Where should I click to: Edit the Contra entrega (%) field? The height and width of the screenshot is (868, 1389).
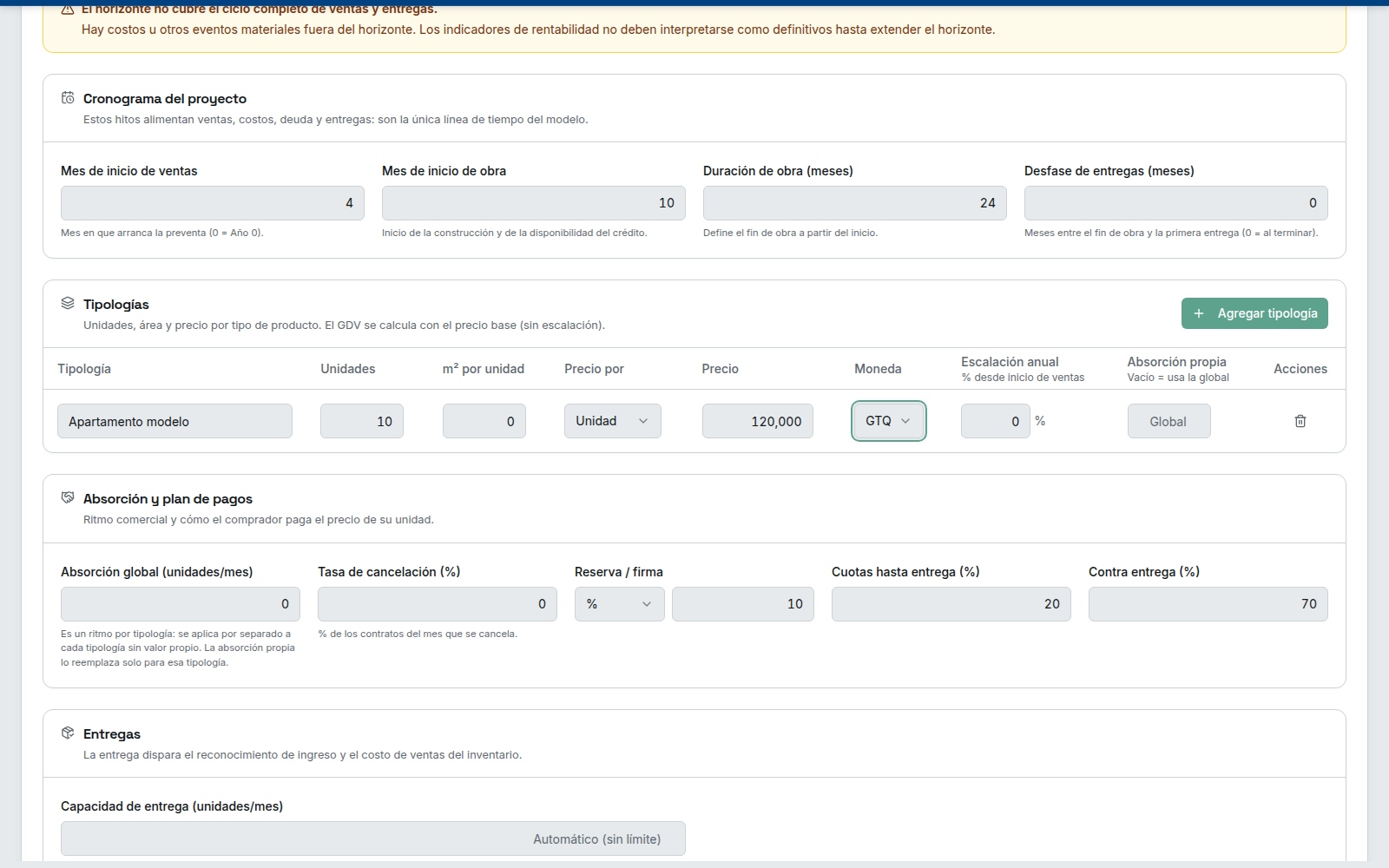(x=1208, y=604)
